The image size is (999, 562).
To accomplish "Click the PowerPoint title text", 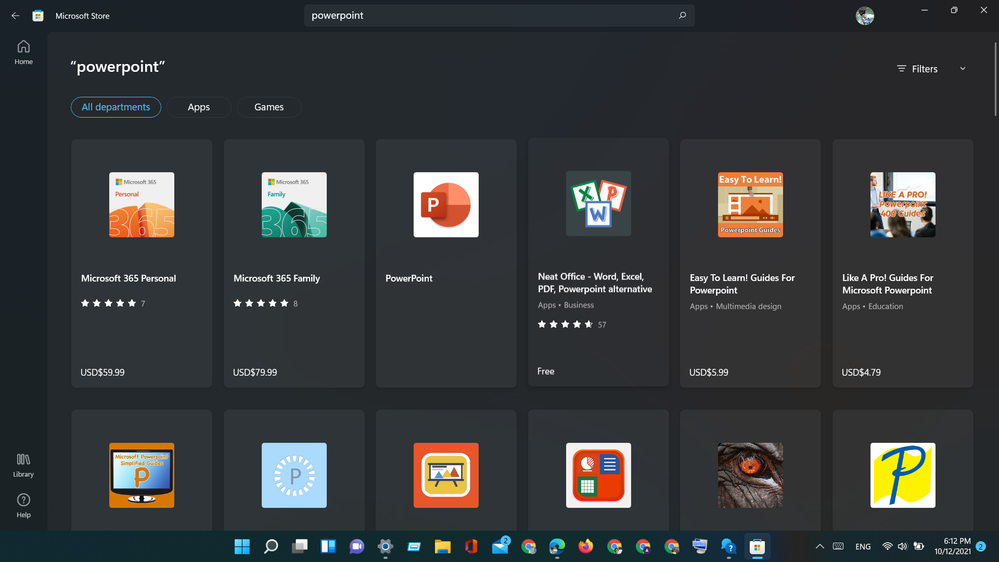I will click(409, 278).
